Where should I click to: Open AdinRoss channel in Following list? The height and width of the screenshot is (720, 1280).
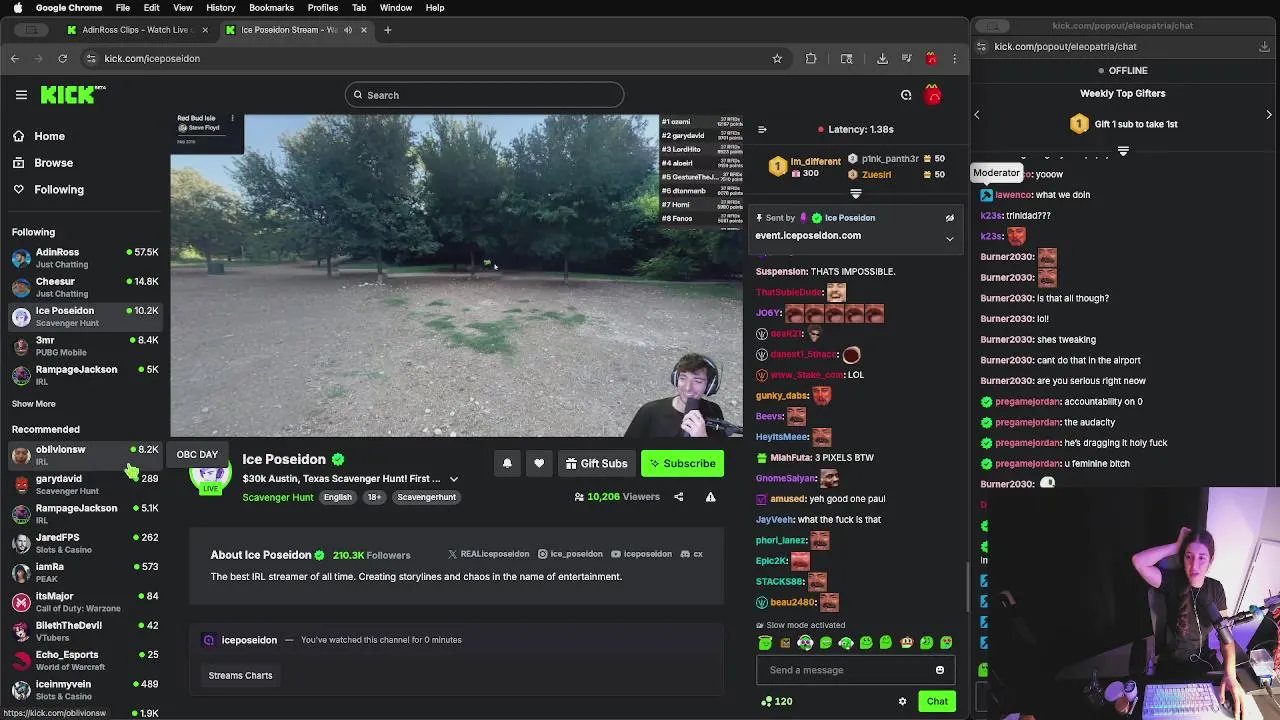[x=85, y=258]
